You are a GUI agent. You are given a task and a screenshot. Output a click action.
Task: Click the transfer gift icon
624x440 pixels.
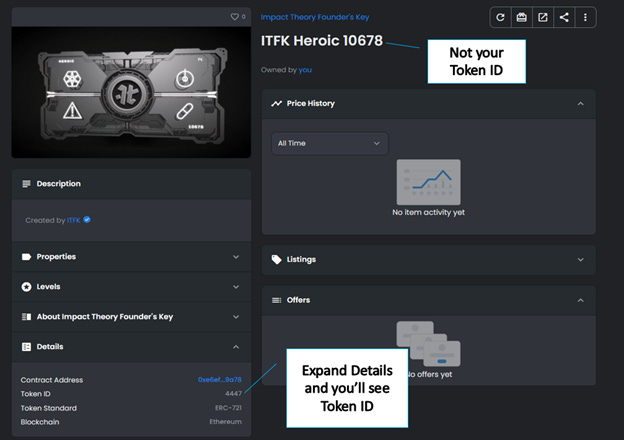tap(521, 17)
